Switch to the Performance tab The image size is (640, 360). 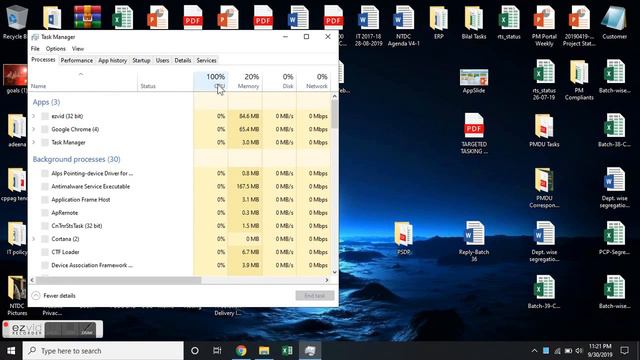(x=76, y=60)
